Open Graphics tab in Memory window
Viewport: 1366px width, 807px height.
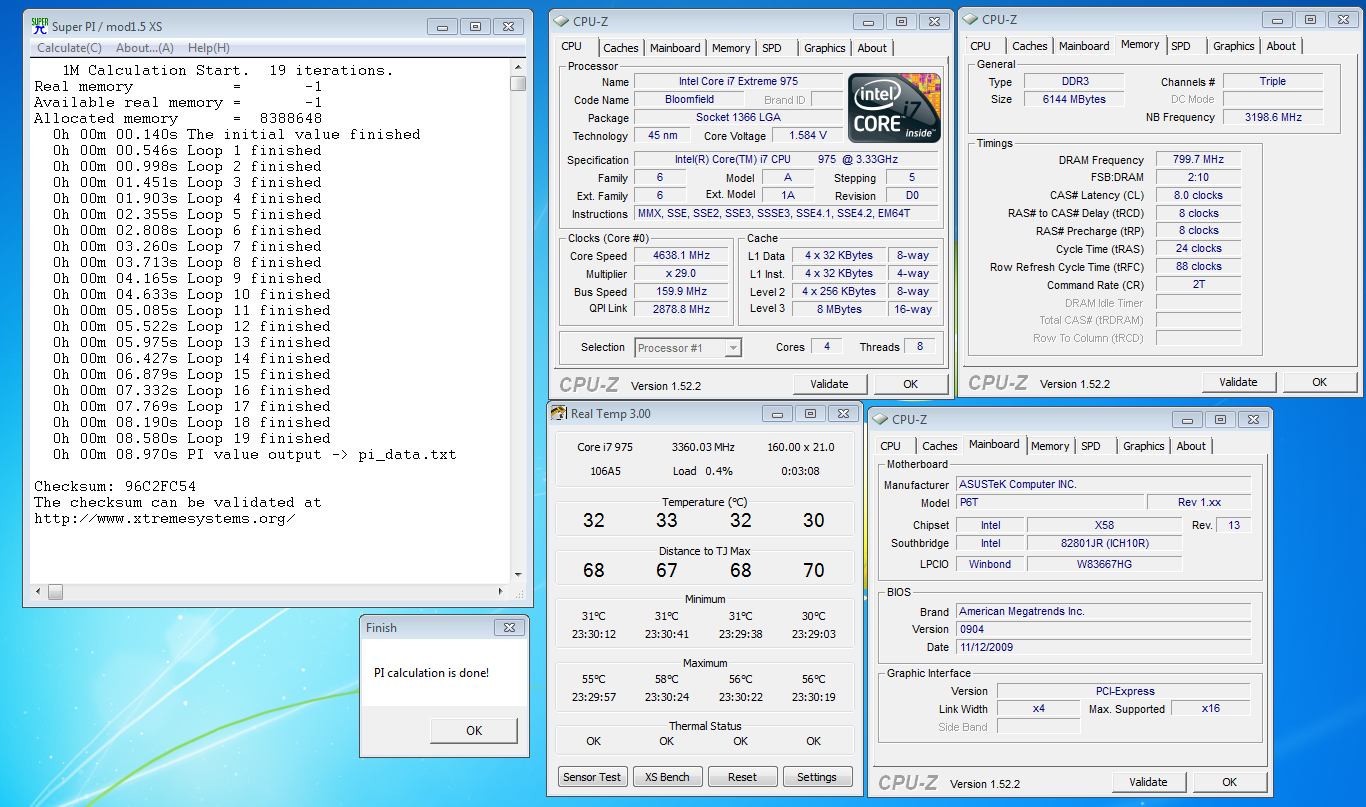click(1234, 46)
